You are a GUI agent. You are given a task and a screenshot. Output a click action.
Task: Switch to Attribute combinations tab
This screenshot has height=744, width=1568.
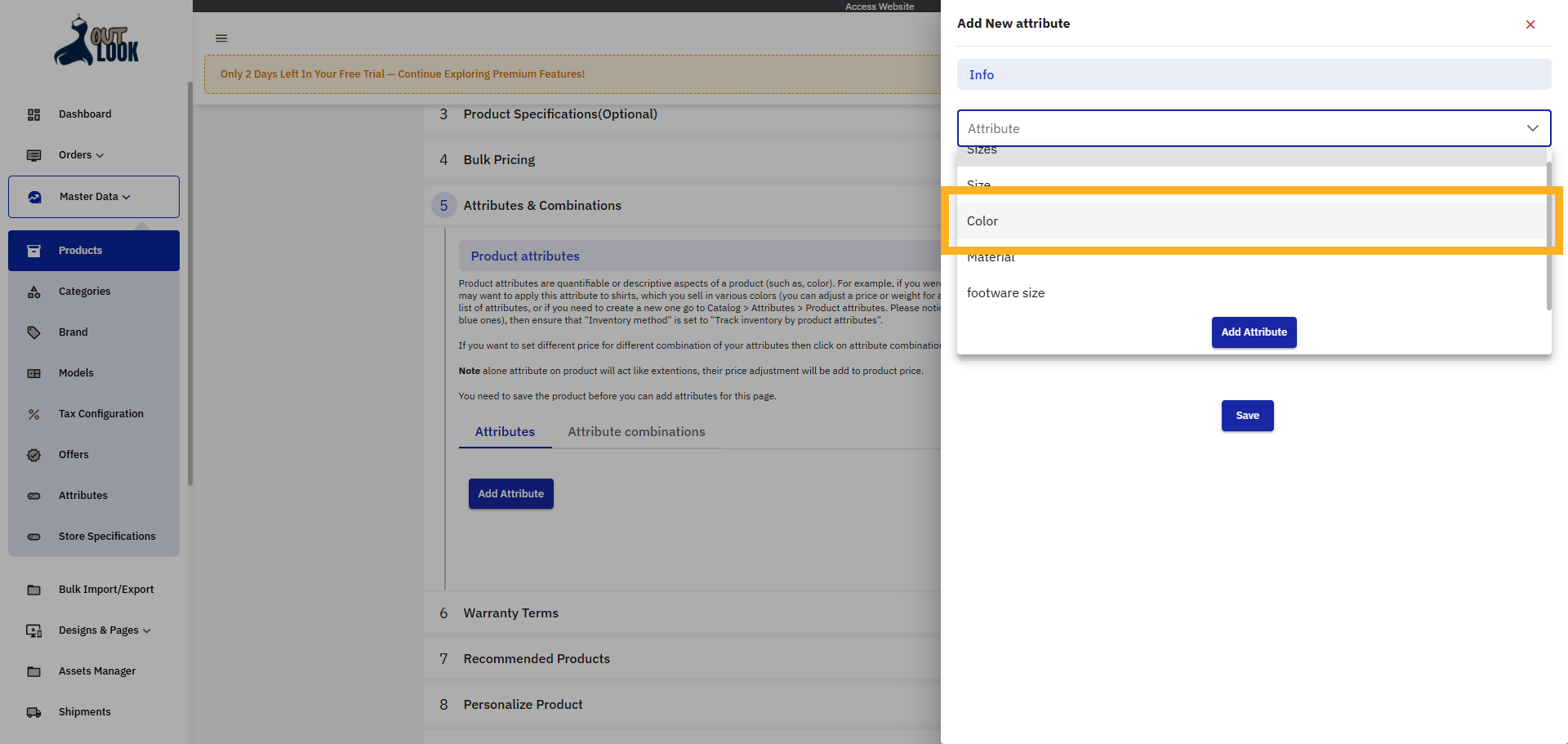pyautogui.click(x=636, y=432)
